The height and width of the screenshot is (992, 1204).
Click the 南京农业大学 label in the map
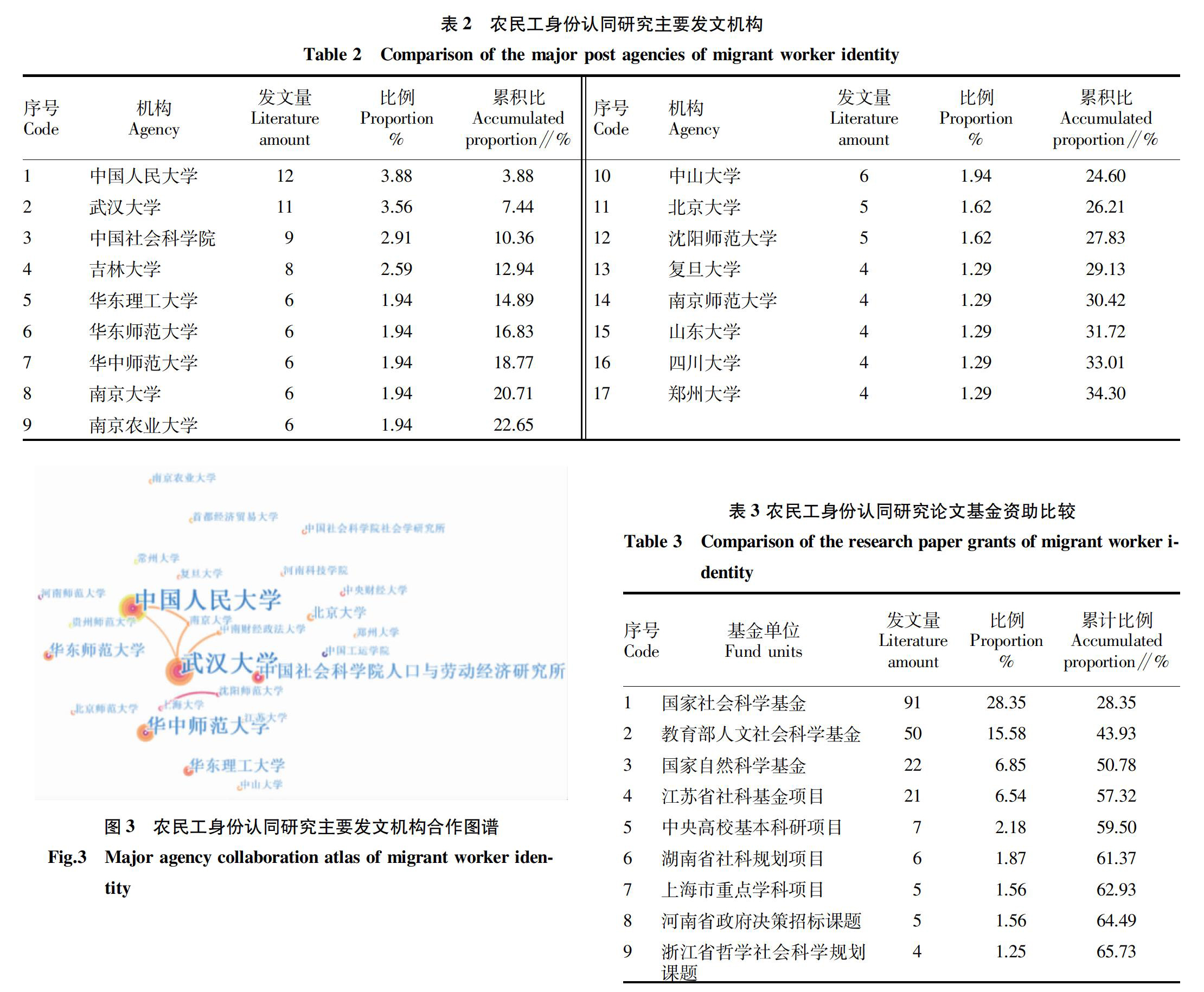tap(184, 478)
